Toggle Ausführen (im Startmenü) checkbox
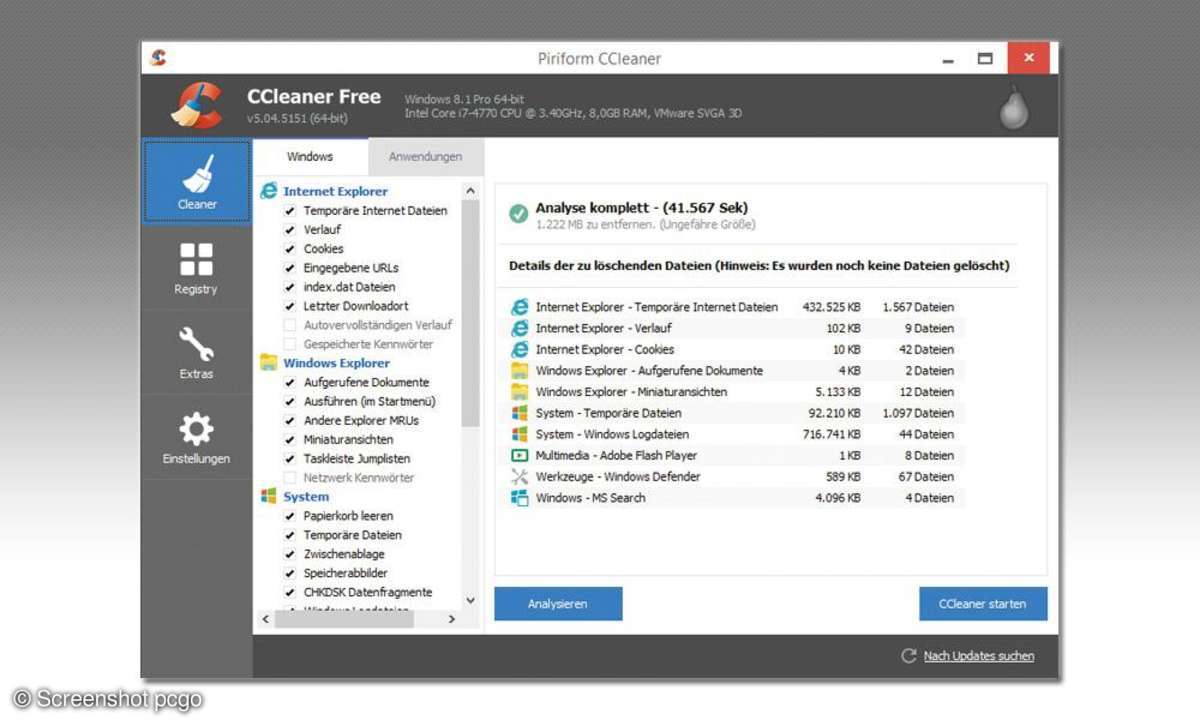This screenshot has width=1200, height=720. pos(290,401)
